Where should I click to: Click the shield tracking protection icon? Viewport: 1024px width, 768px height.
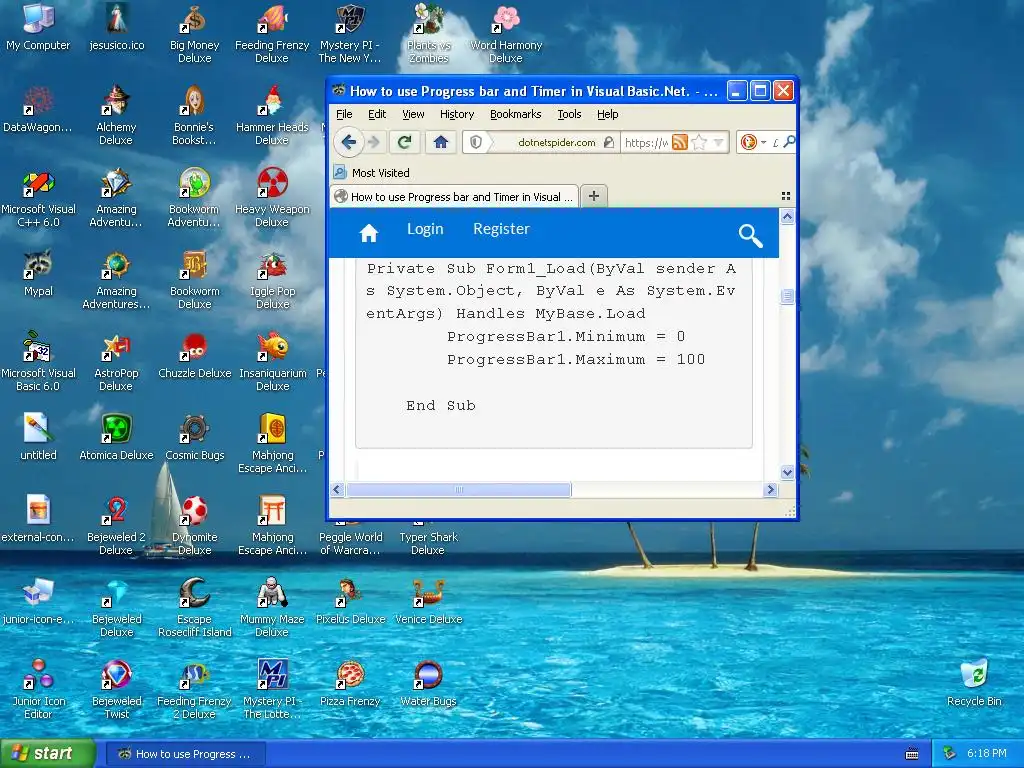[x=476, y=142]
